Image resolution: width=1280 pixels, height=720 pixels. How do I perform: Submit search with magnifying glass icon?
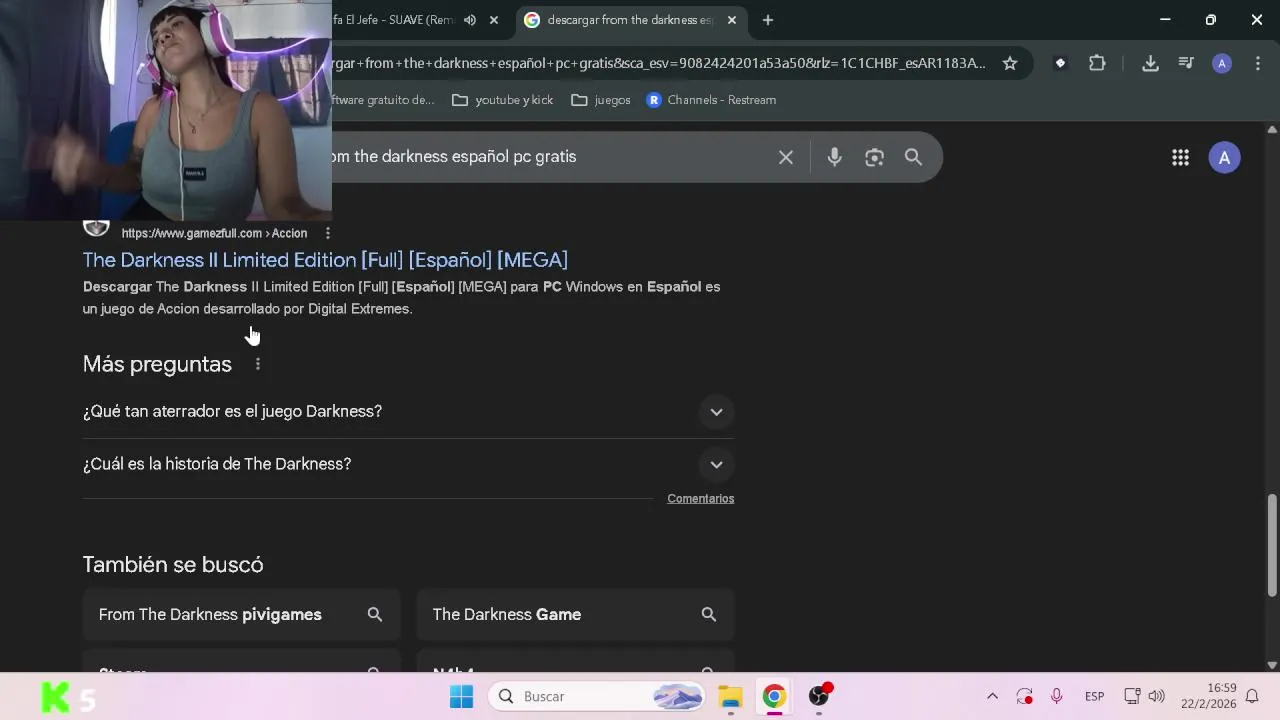pyautogui.click(x=913, y=157)
